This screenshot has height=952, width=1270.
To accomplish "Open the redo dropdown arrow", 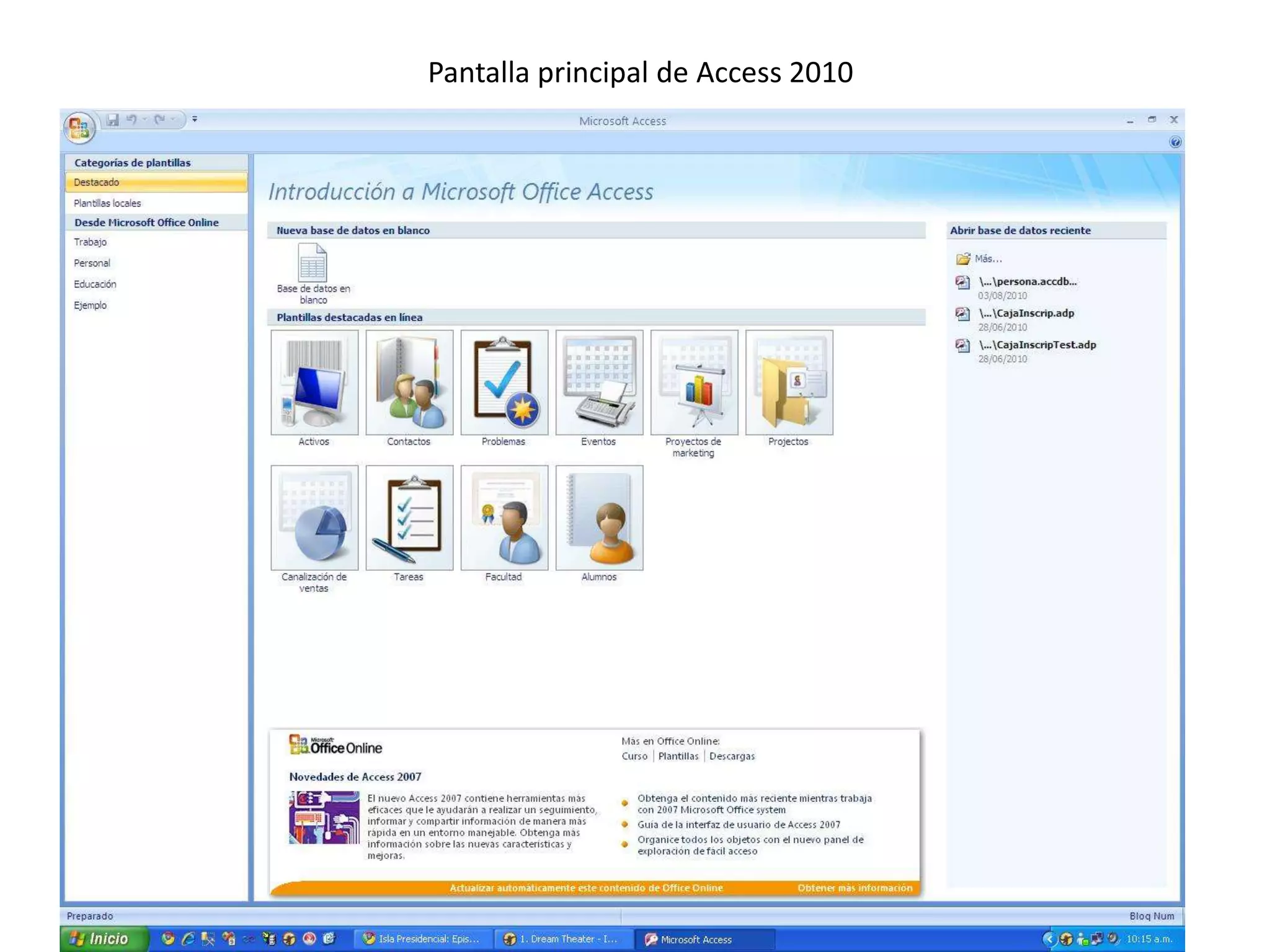I will [174, 119].
